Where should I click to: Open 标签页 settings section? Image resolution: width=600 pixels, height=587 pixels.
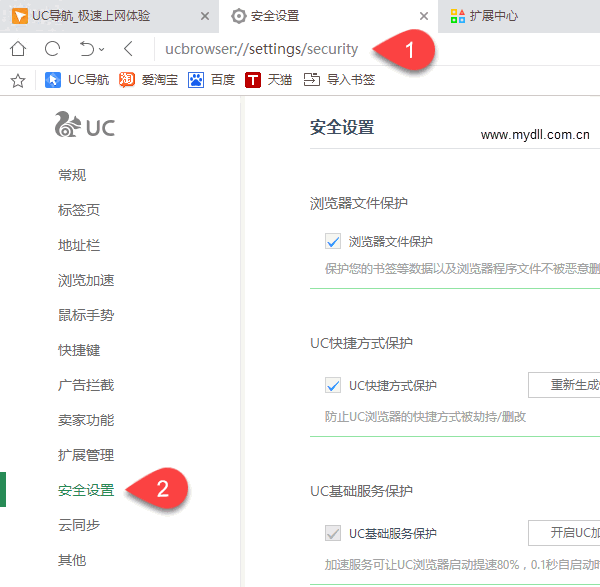coord(79,210)
